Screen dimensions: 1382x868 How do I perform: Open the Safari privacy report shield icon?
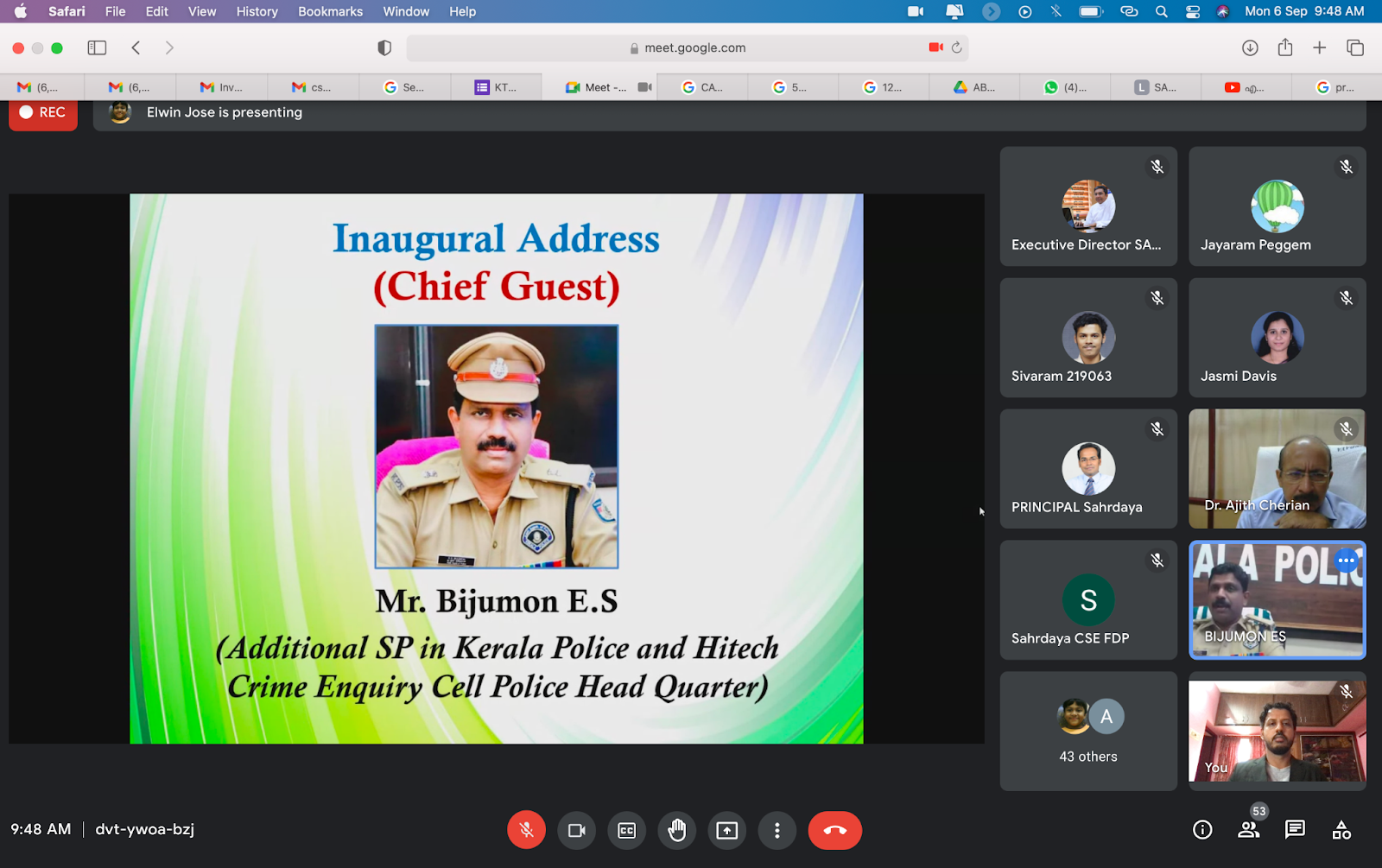click(x=384, y=48)
